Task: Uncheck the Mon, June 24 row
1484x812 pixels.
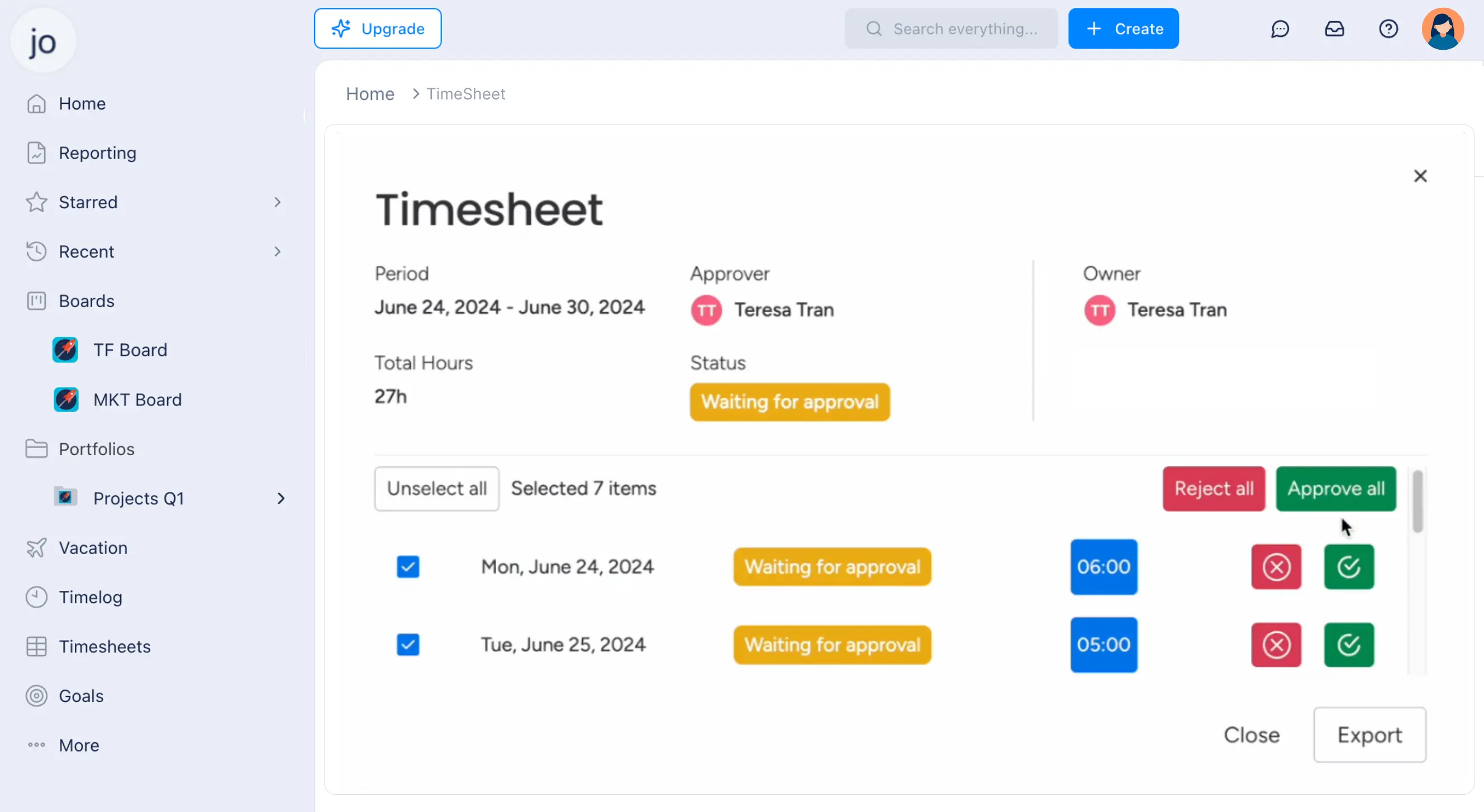Action: [408, 567]
